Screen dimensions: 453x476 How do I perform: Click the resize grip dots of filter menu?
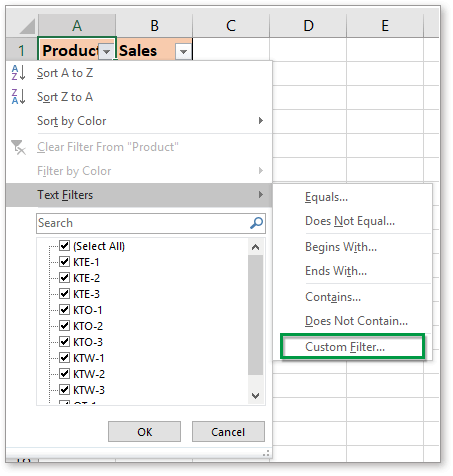(266, 453)
